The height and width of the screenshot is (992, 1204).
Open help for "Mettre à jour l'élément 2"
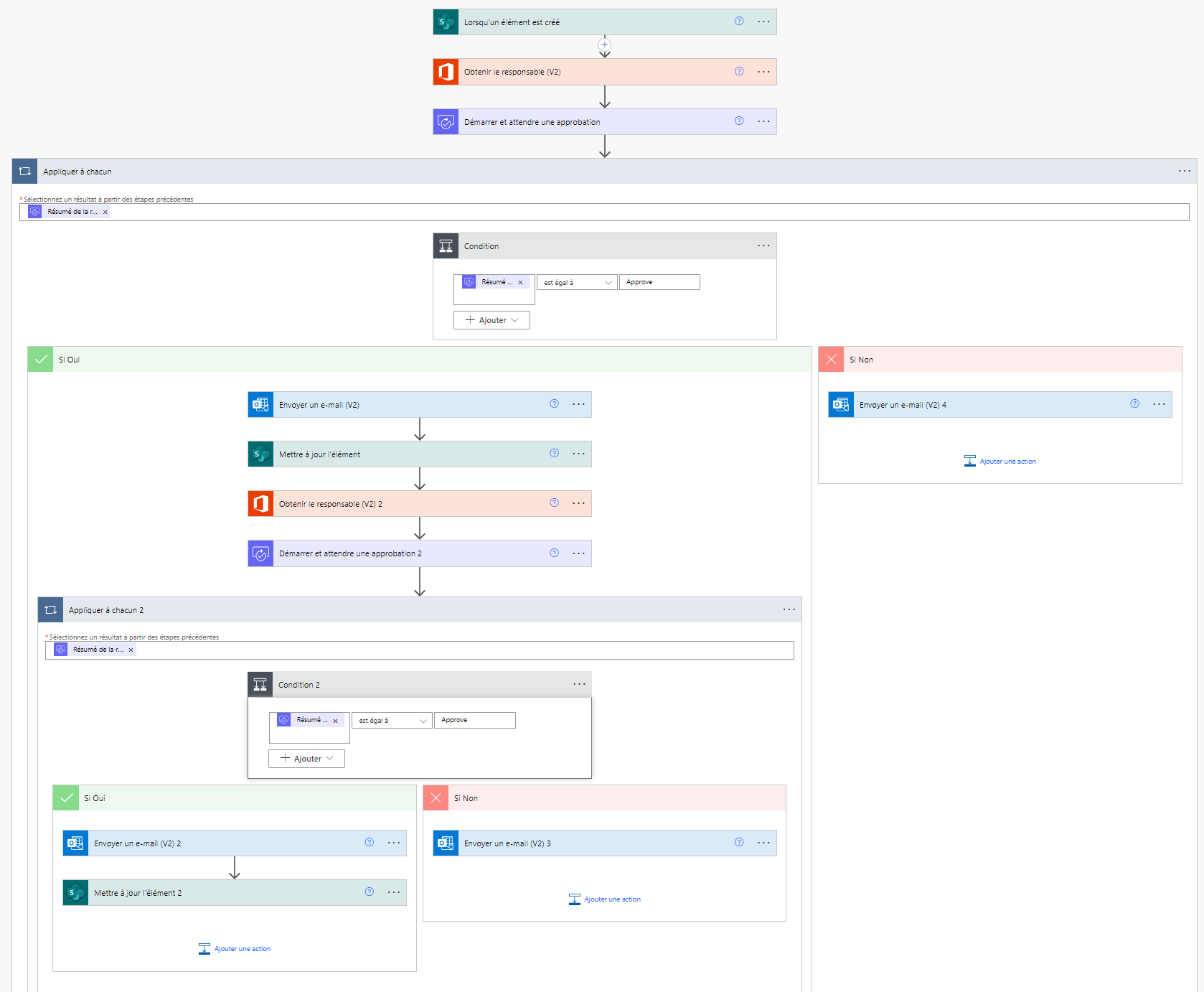369,892
